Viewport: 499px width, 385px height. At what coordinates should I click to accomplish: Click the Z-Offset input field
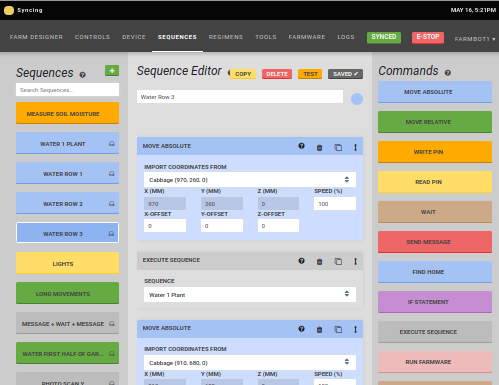point(278,226)
